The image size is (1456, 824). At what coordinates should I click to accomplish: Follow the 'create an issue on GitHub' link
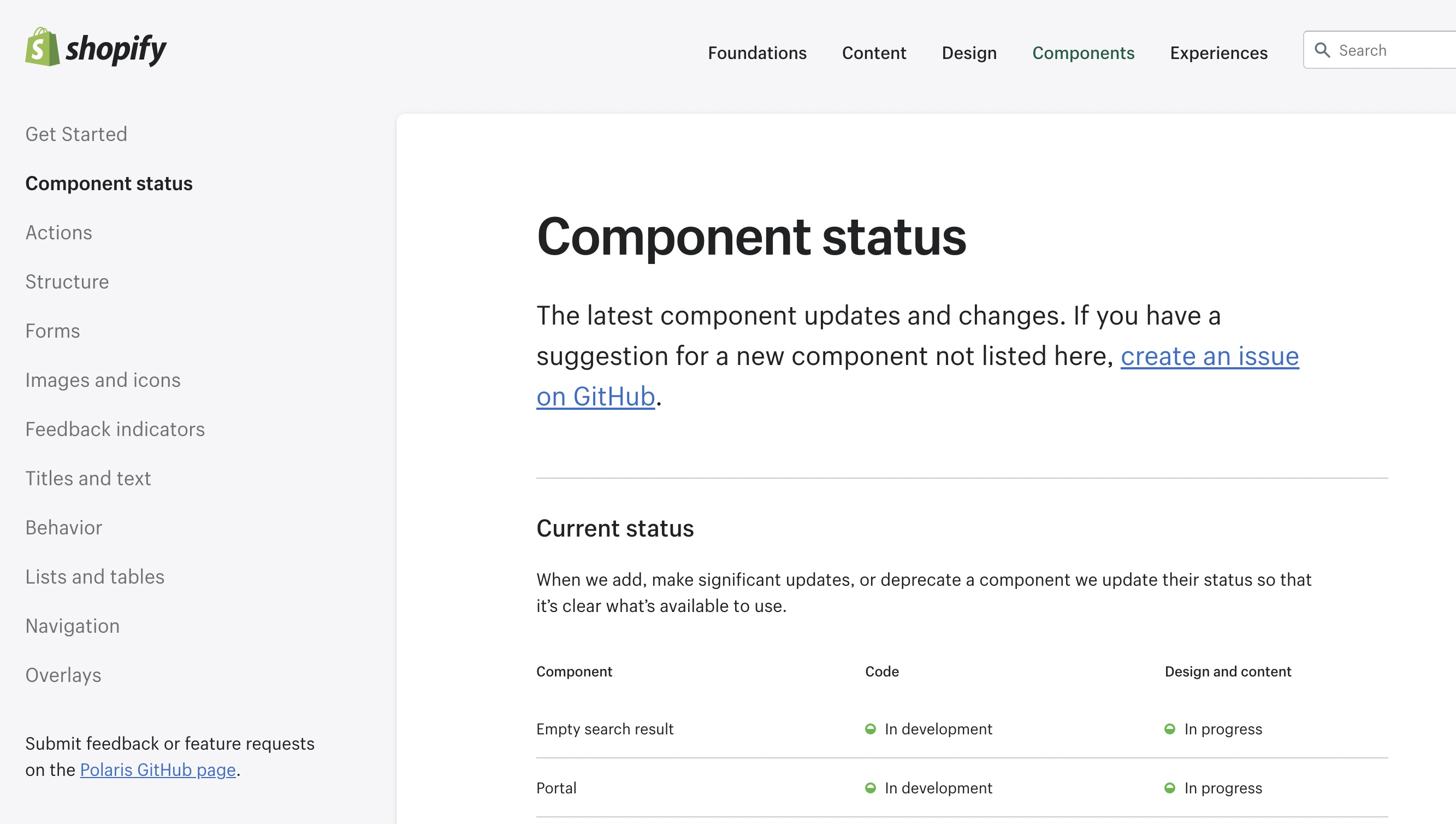(1209, 356)
